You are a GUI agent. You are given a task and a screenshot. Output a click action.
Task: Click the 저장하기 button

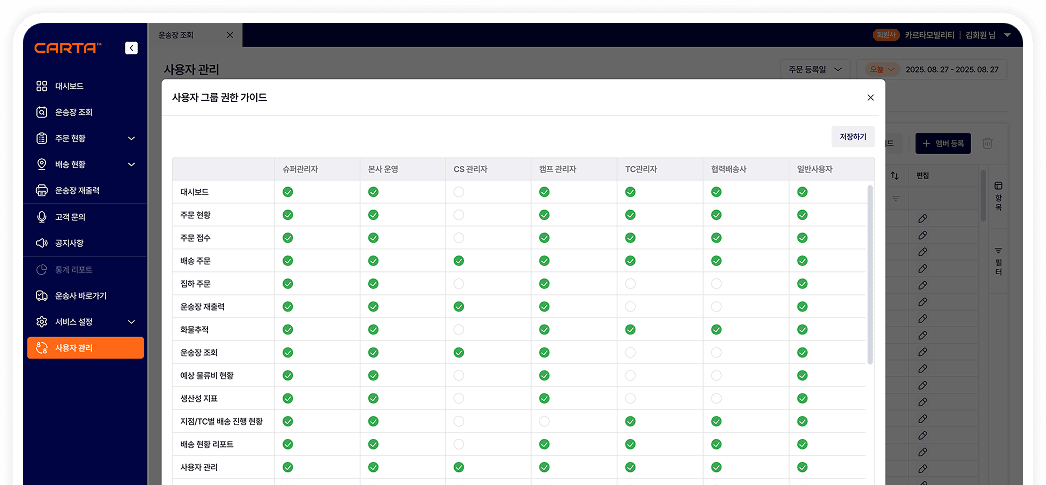tap(853, 136)
